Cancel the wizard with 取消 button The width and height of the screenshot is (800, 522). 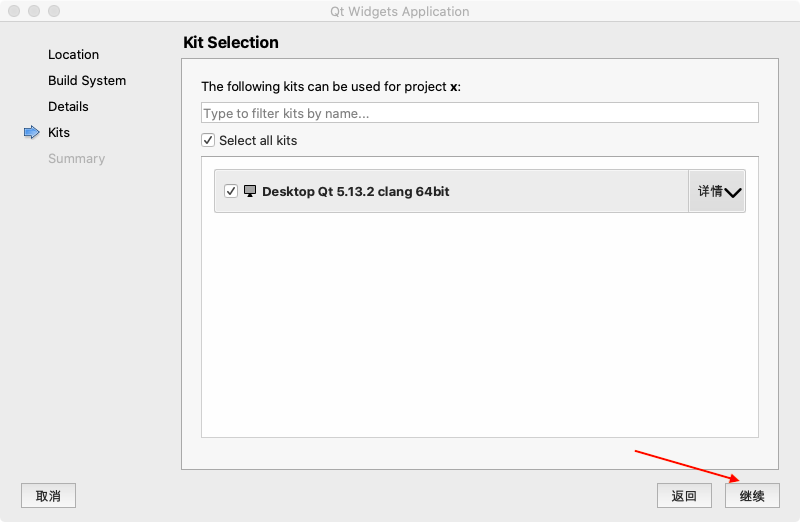tap(48, 495)
